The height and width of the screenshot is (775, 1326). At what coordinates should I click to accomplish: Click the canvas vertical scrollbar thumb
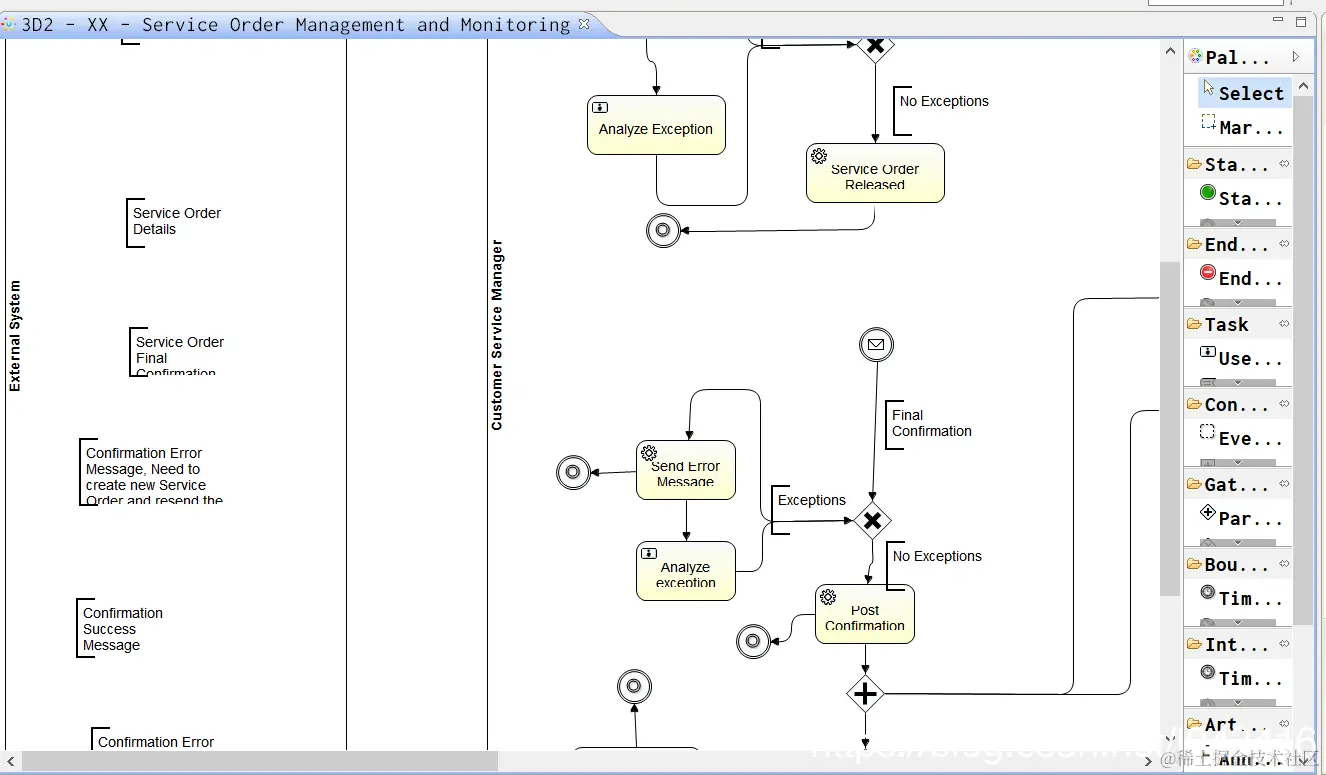(x=1169, y=428)
